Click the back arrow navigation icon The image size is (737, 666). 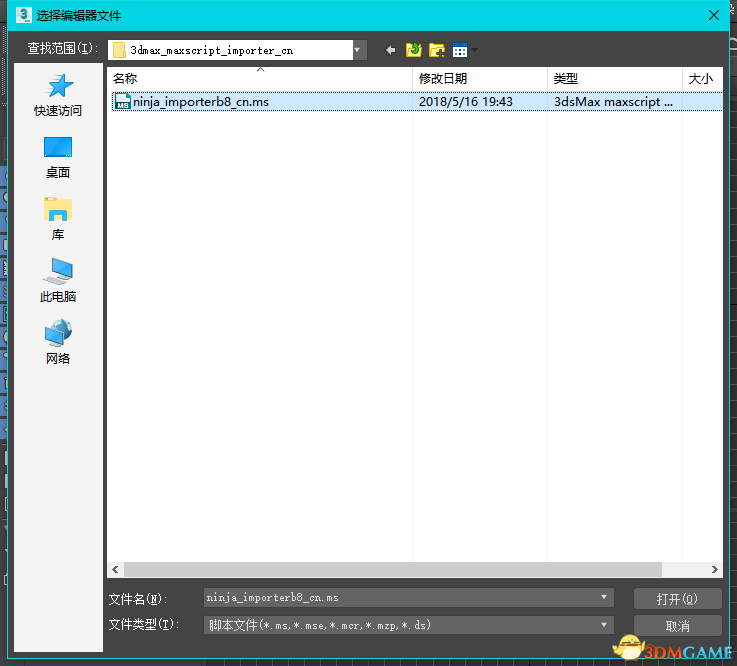click(390, 50)
